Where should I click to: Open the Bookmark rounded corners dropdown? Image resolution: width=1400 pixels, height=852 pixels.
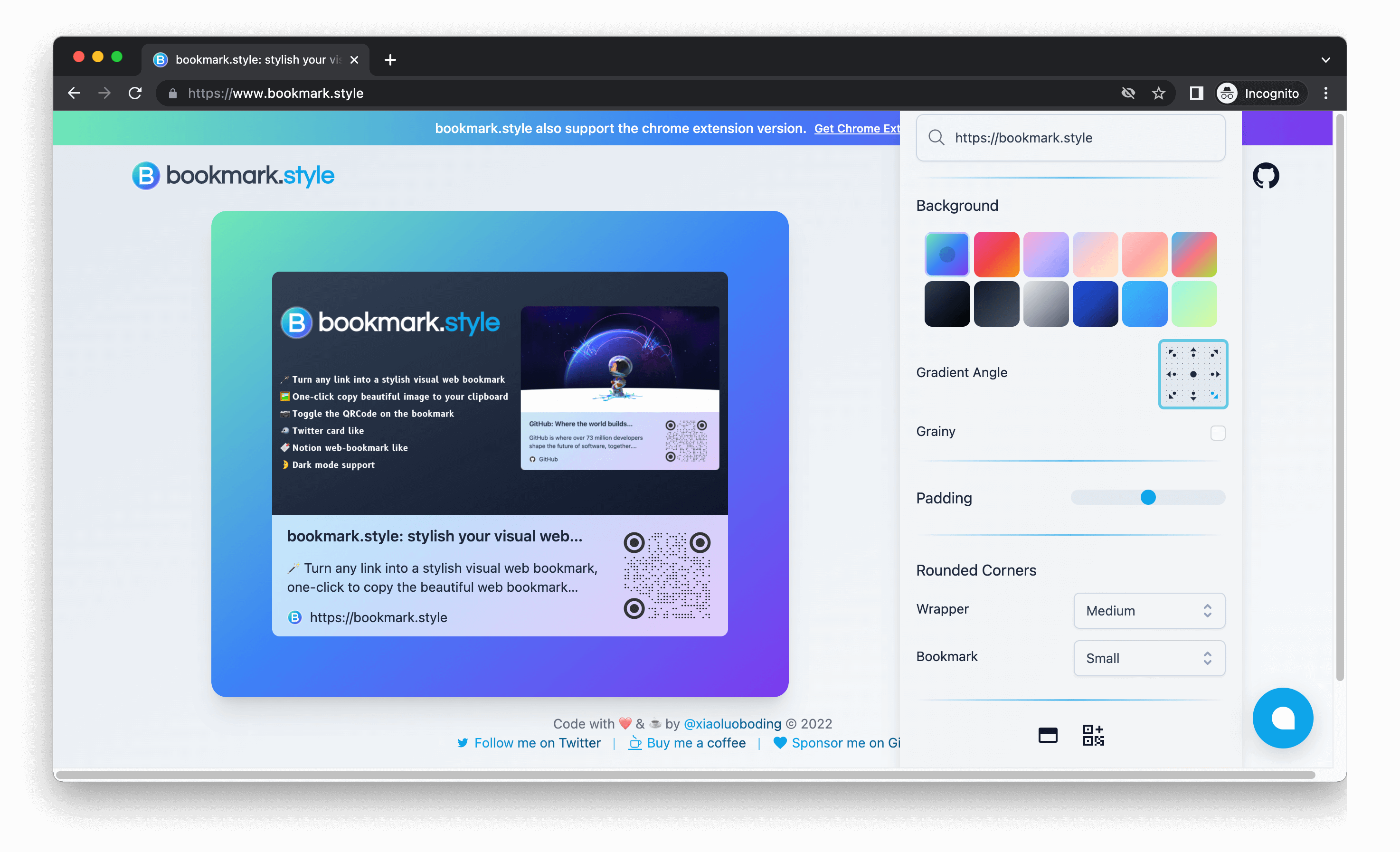click(x=1149, y=658)
